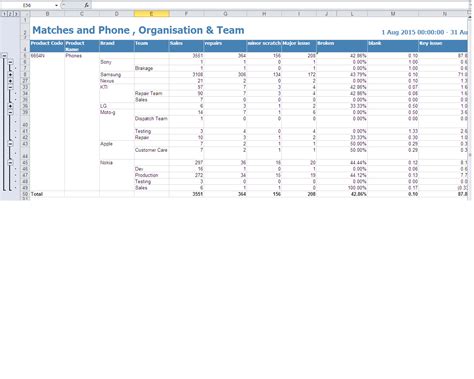This screenshot has height=379, width=474.
Task: Click outline level 3 button
Action: [16, 14]
